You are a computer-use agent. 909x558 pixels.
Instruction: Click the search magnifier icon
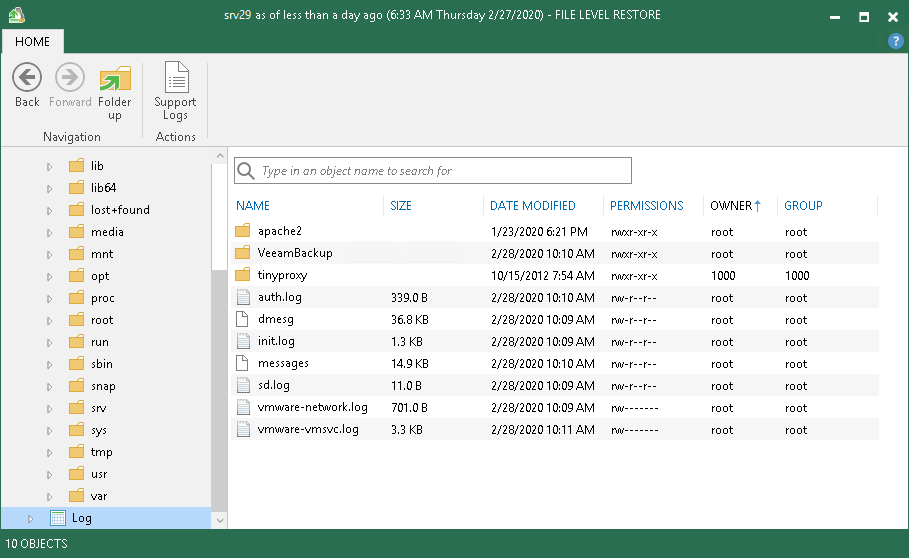click(246, 171)
